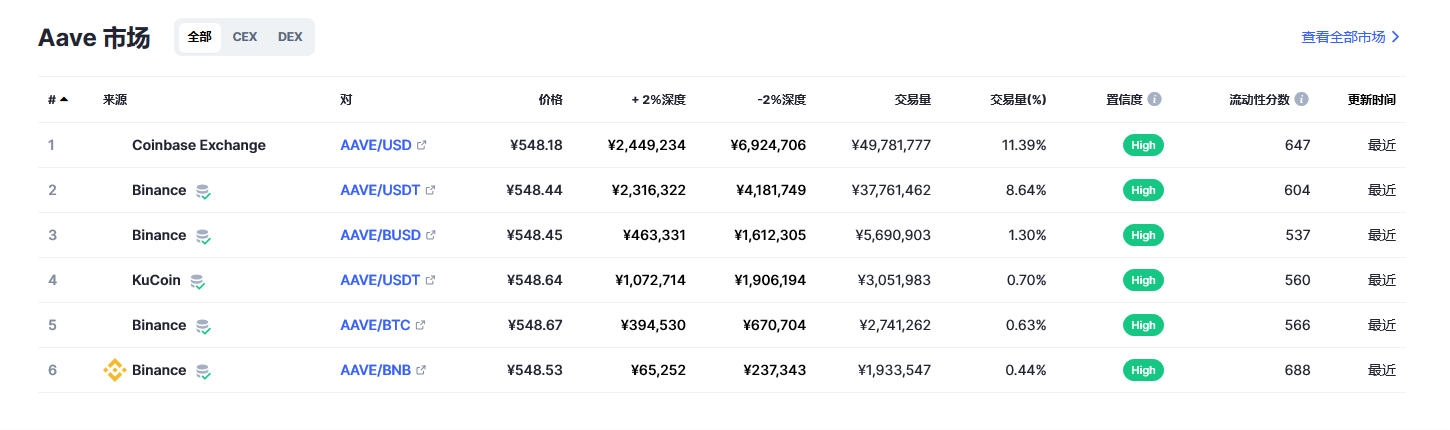Click the external link icon beside Binance AAVE/USDT

[430, 190]
